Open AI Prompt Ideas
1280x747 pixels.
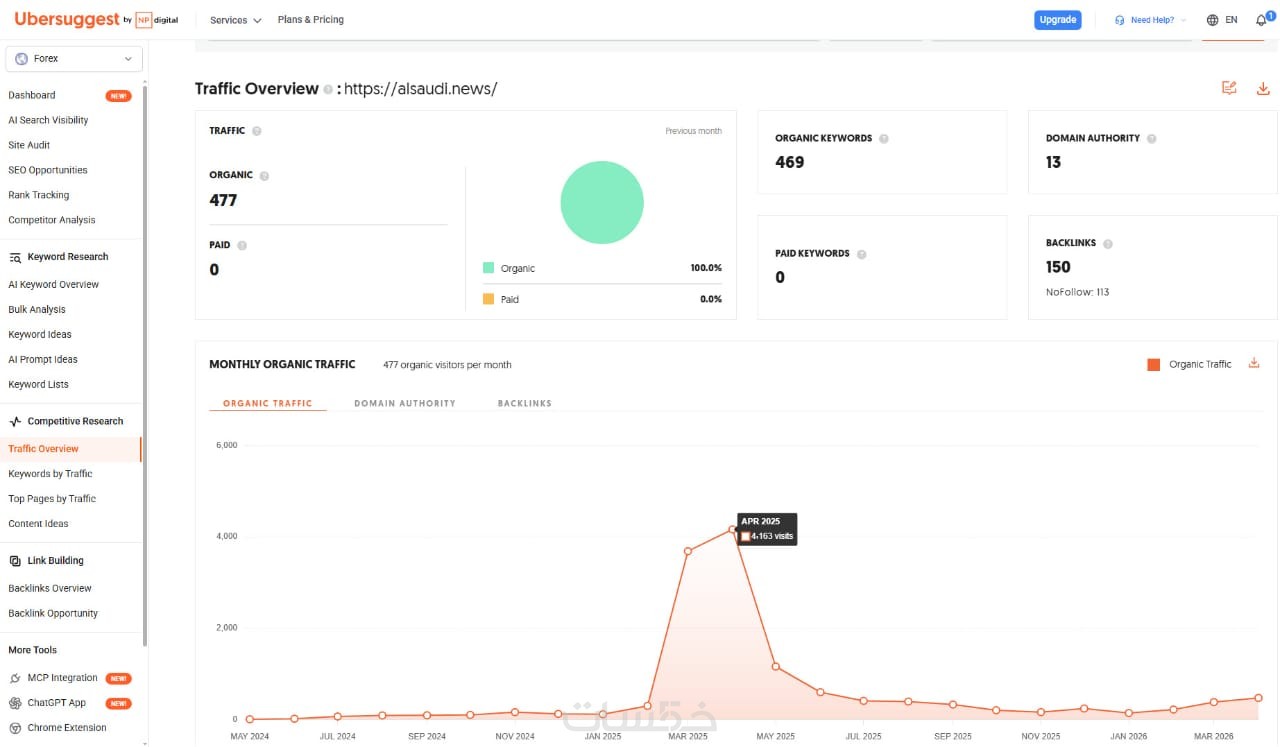43,360
